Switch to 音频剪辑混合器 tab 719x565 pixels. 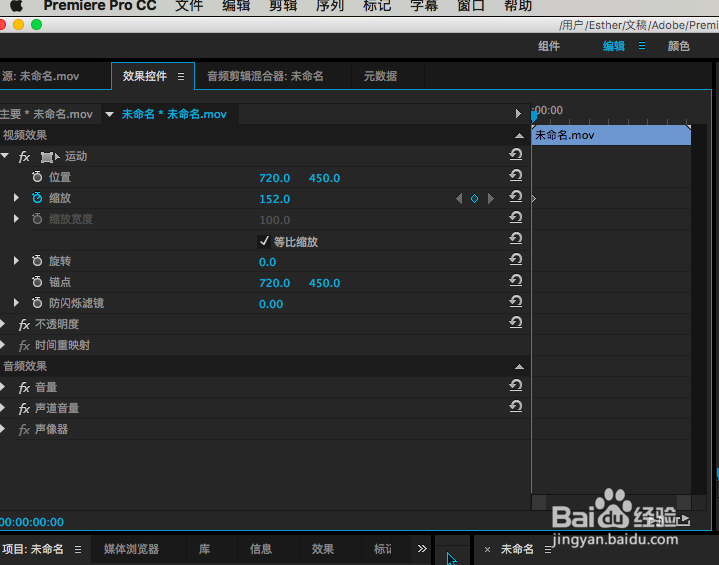pyautogui.click(x=265, y=76)
